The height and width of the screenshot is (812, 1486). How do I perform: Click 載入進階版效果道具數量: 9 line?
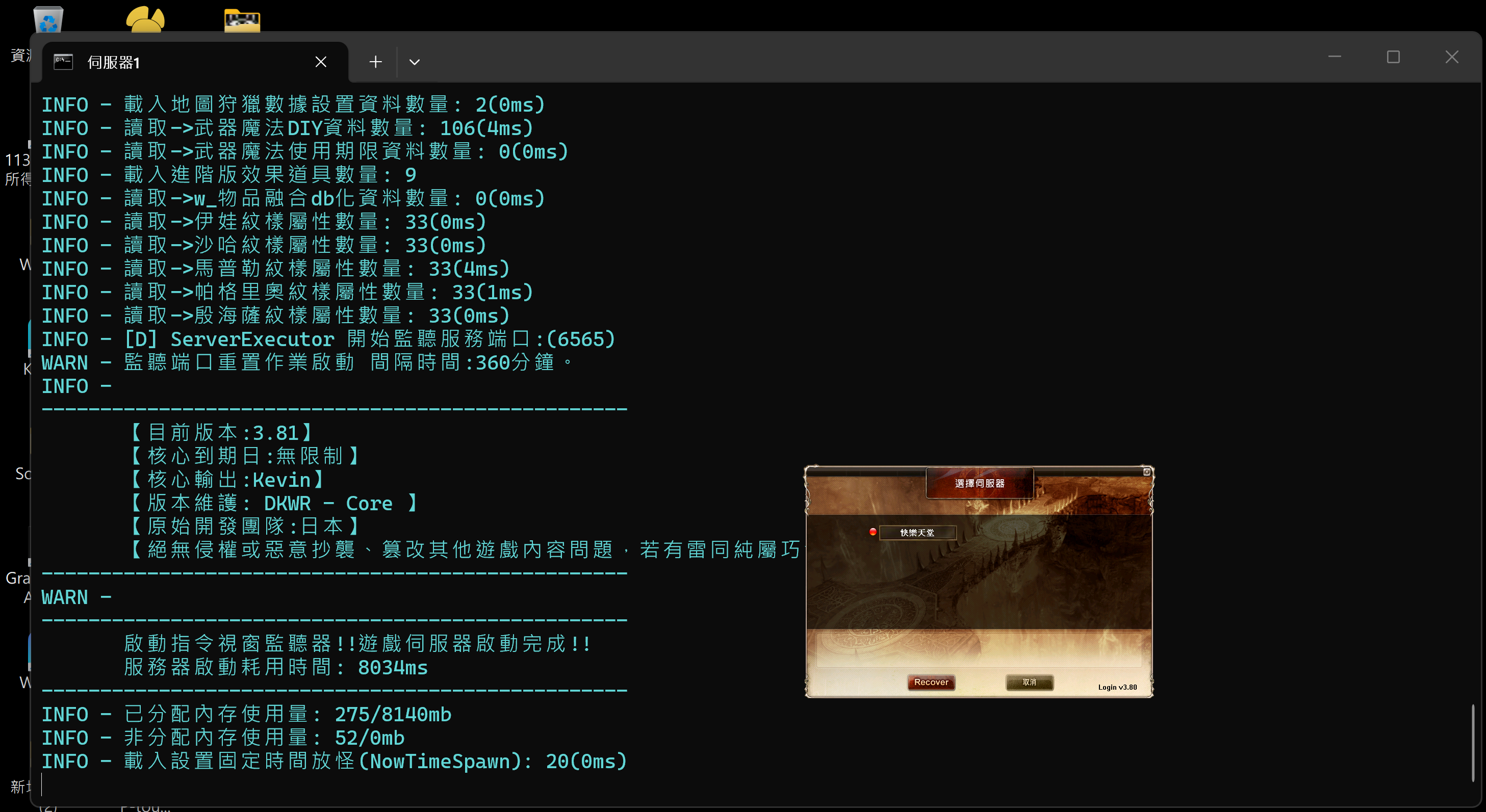(229, 175)
